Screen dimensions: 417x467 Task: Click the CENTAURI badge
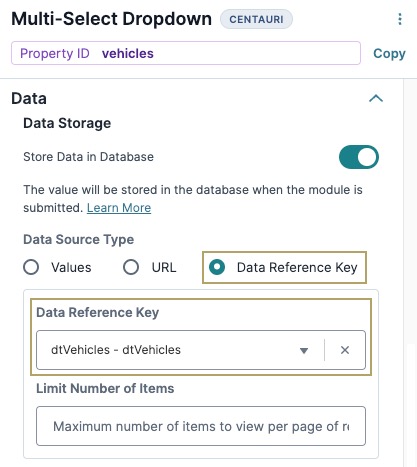pos(256,19)
